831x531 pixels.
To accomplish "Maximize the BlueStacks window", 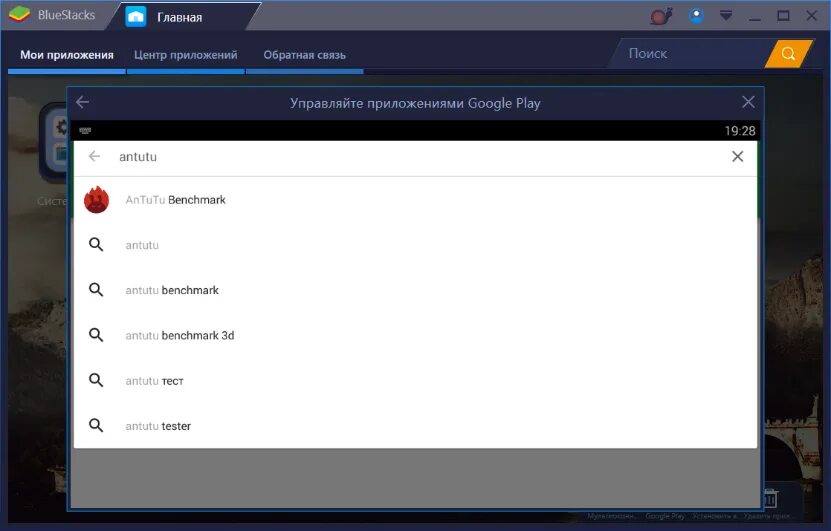I will click(783, 16).
